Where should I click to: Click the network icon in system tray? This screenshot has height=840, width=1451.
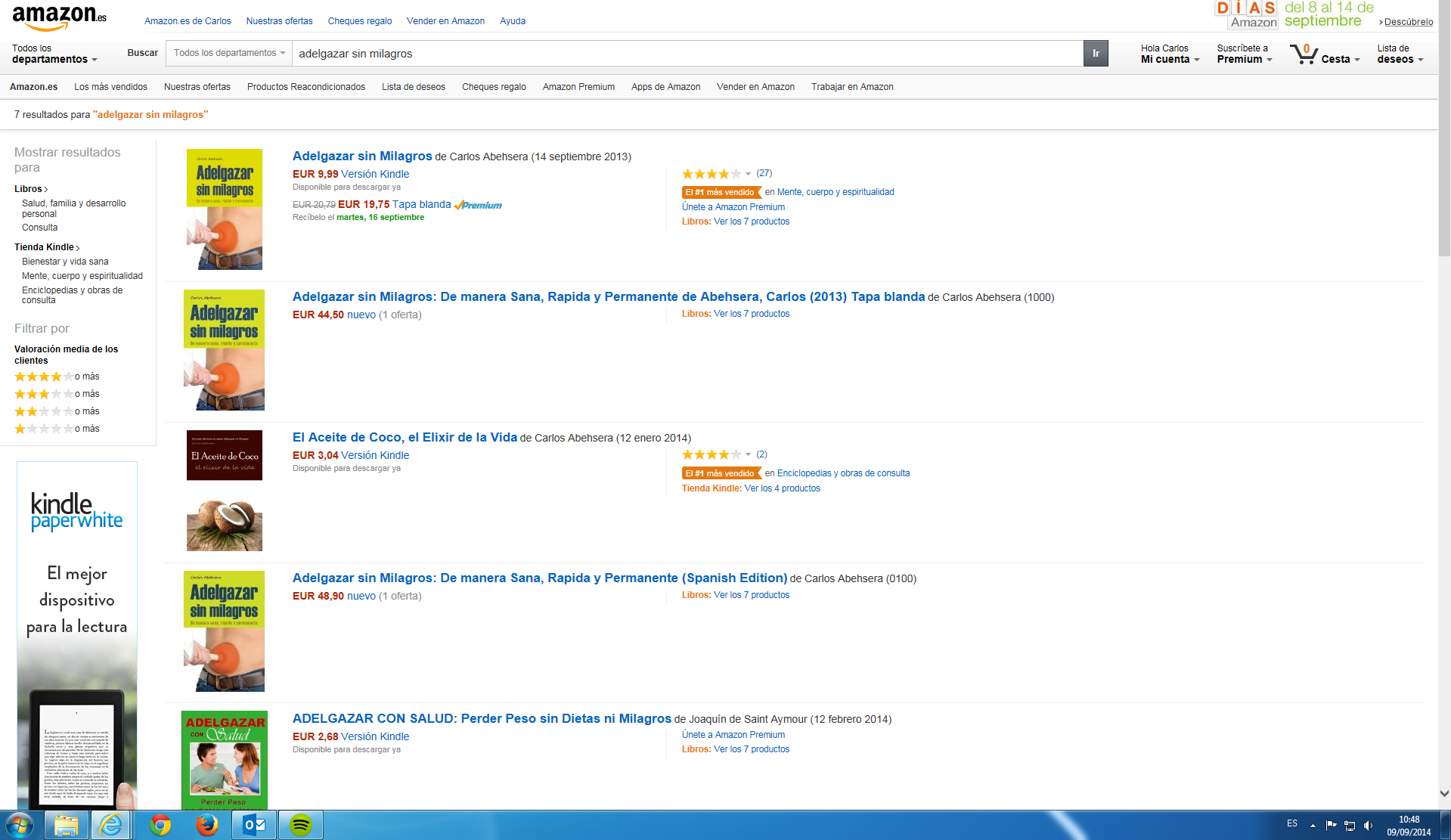1350,825
